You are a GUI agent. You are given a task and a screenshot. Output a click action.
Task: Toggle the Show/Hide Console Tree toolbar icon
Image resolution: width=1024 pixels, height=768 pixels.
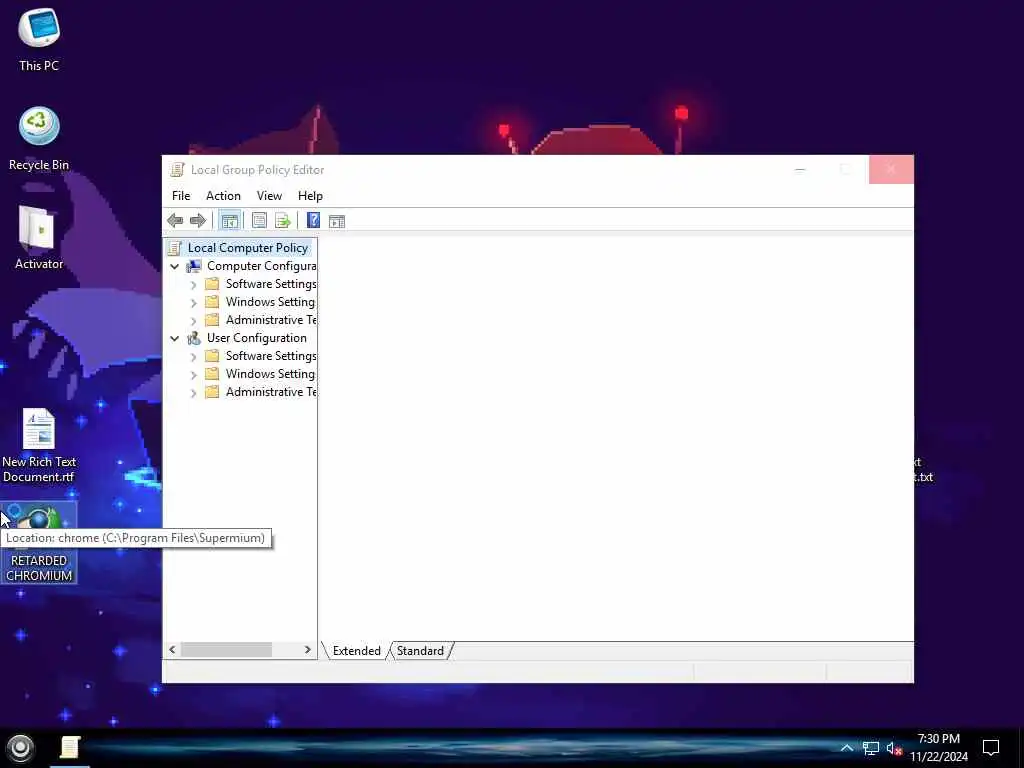tap(229, 221)
